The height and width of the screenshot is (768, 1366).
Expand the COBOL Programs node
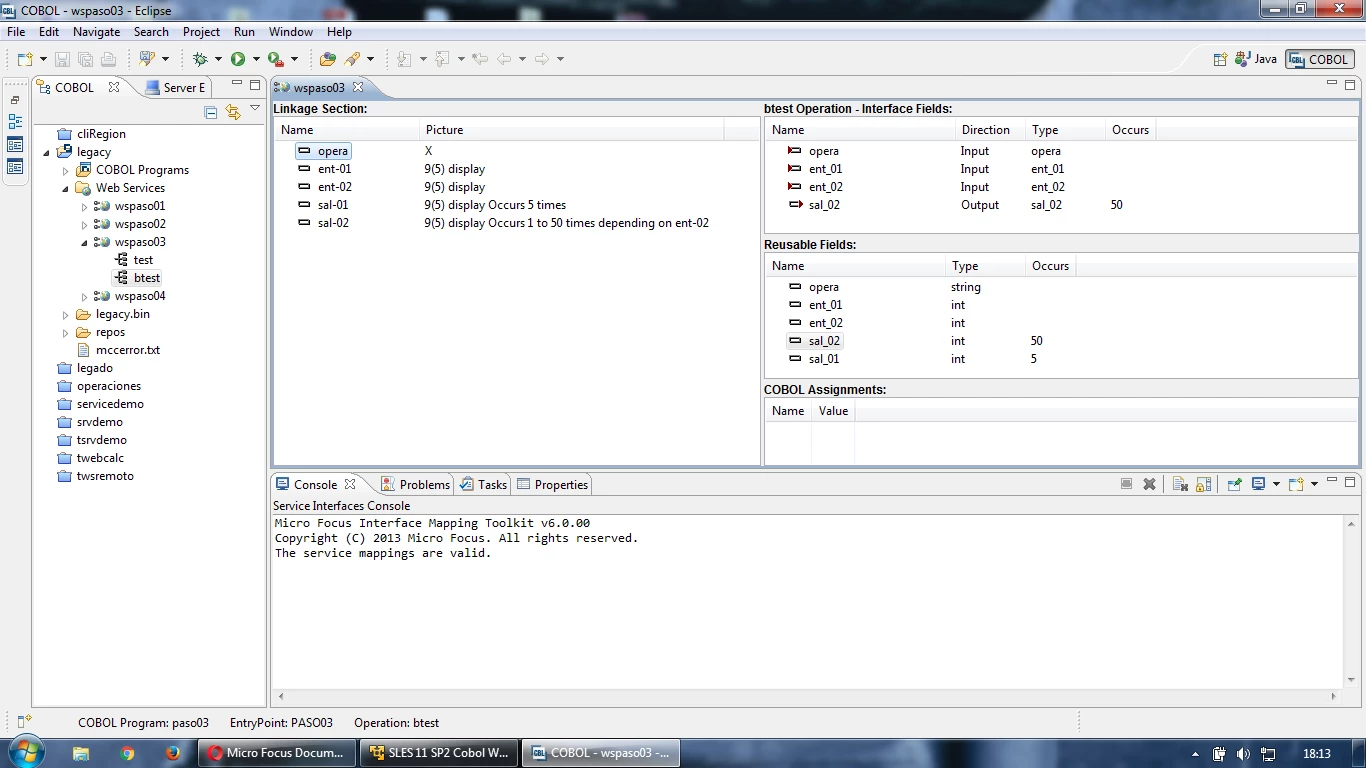tap(66, 170)
